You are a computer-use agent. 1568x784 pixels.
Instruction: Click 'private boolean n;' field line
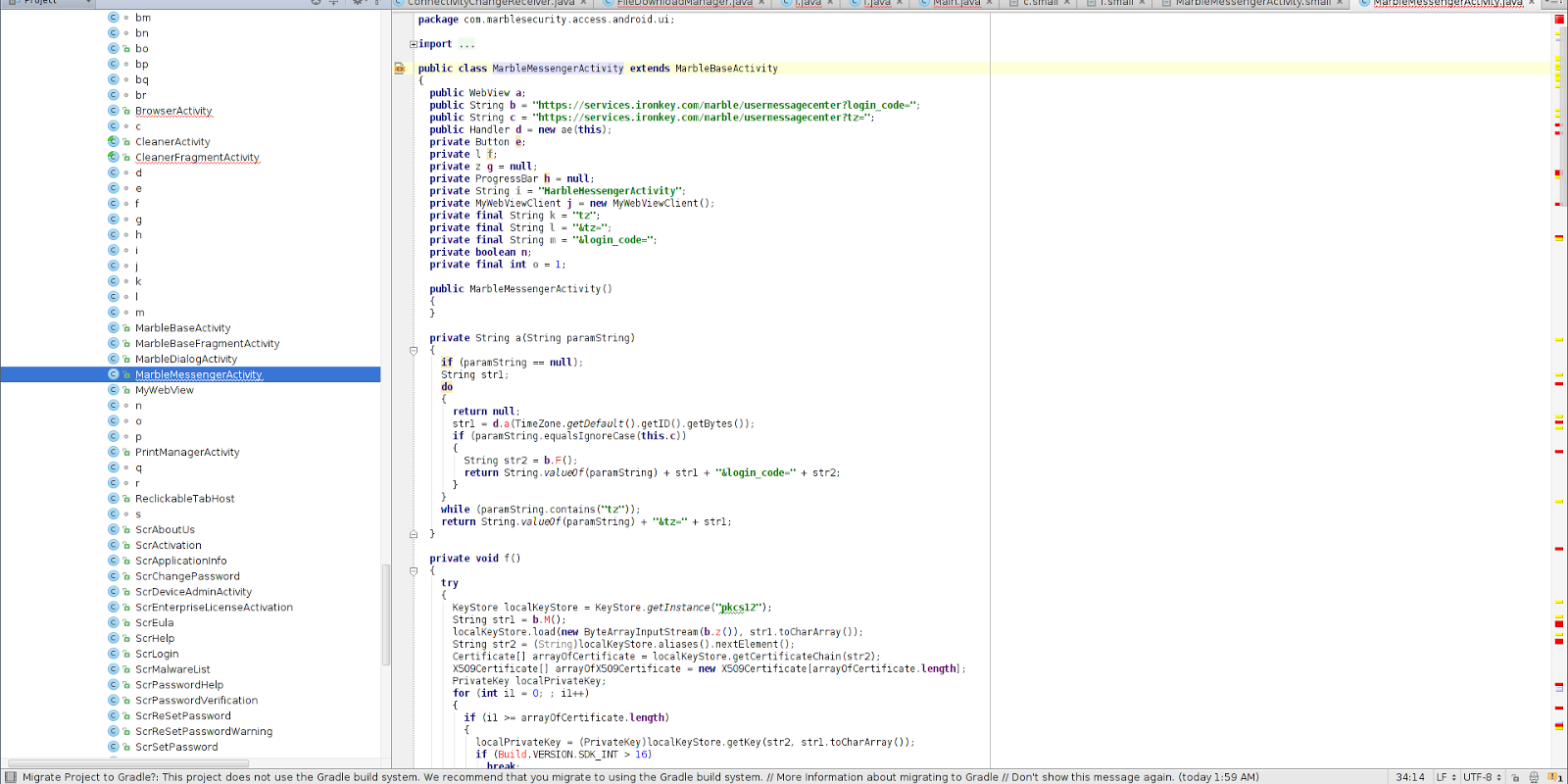(x=480, y=252)
